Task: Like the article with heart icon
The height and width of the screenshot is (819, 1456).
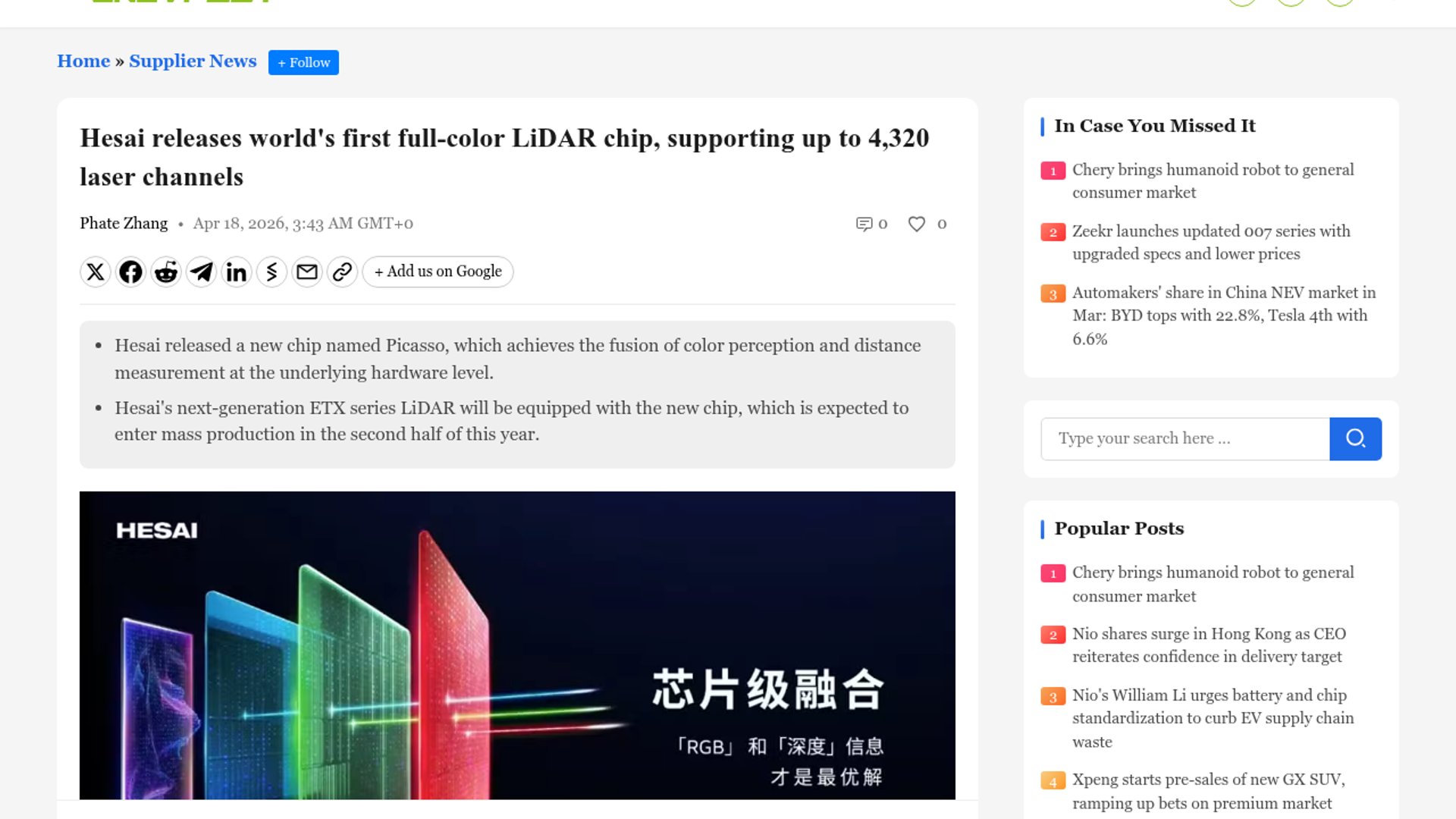Action: [x=916, y=224]
